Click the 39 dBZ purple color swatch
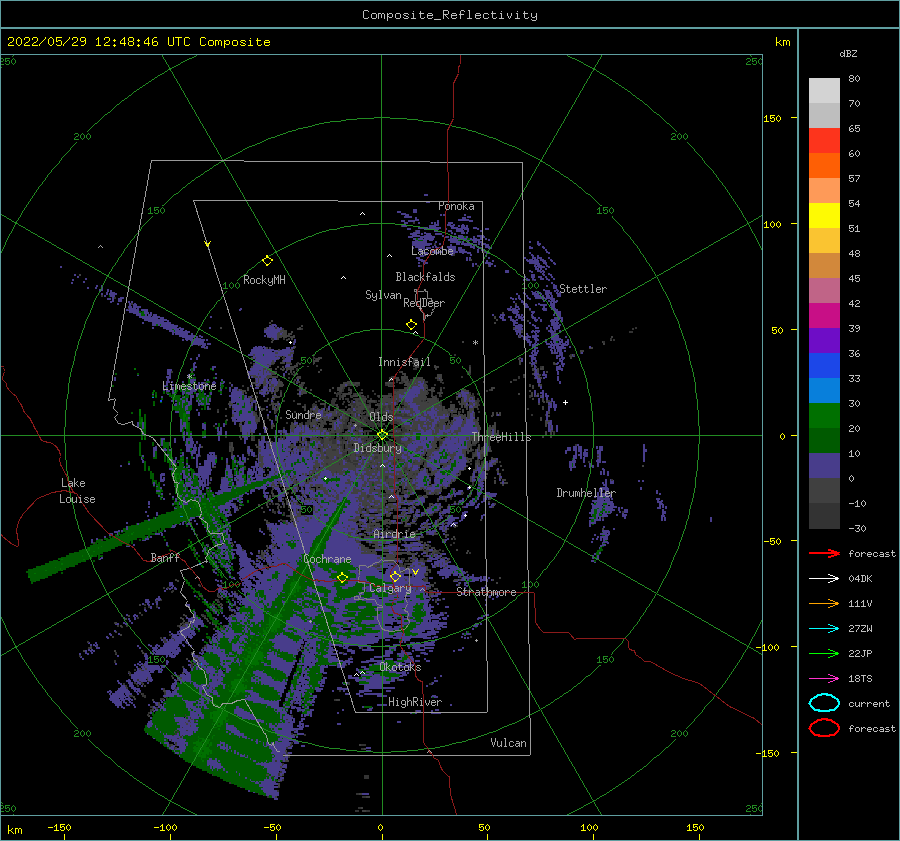This screenshot has width=900, height=841. point(824,340)
